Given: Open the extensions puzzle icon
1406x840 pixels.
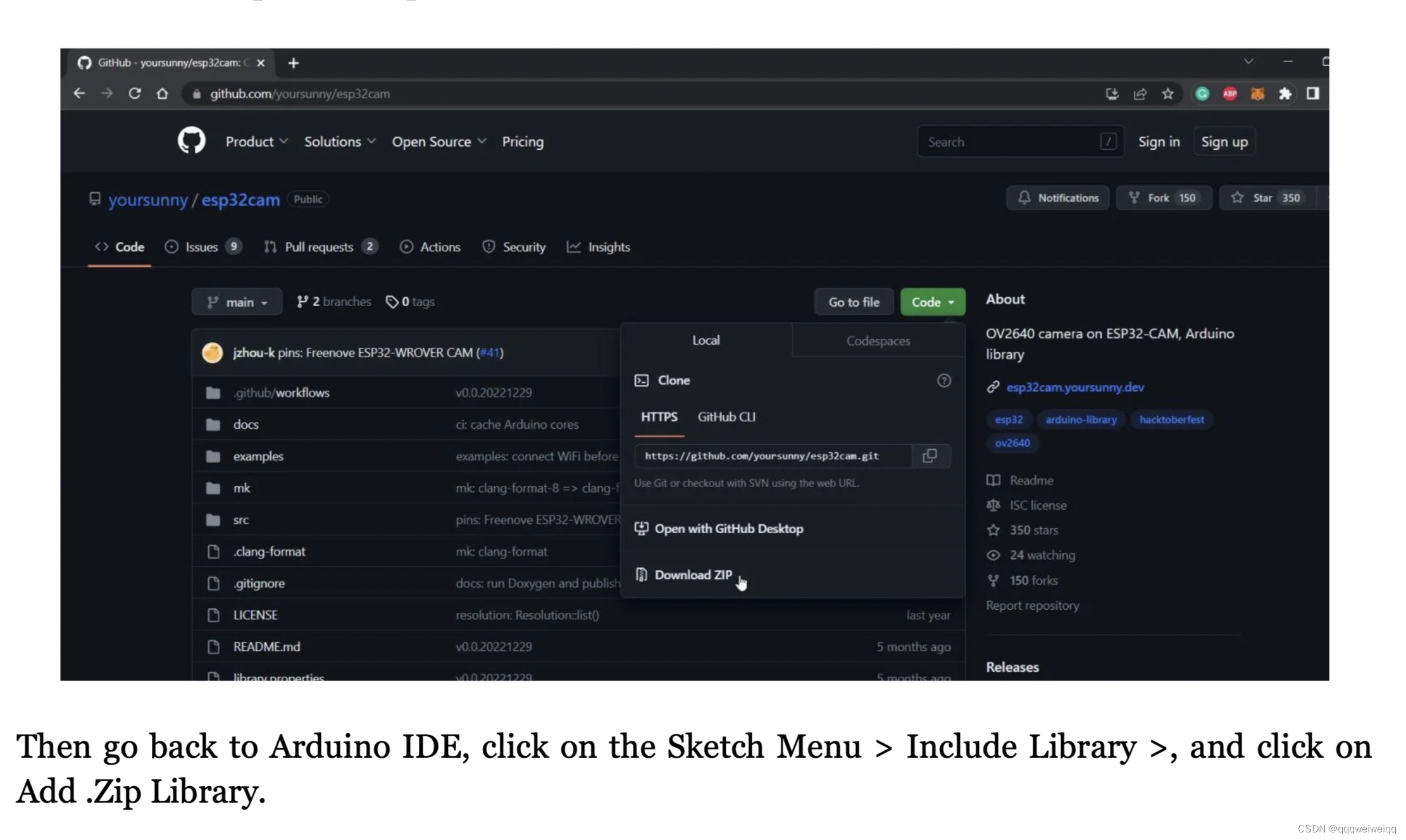Looking at the screenshot, I should click(1285, 94).
